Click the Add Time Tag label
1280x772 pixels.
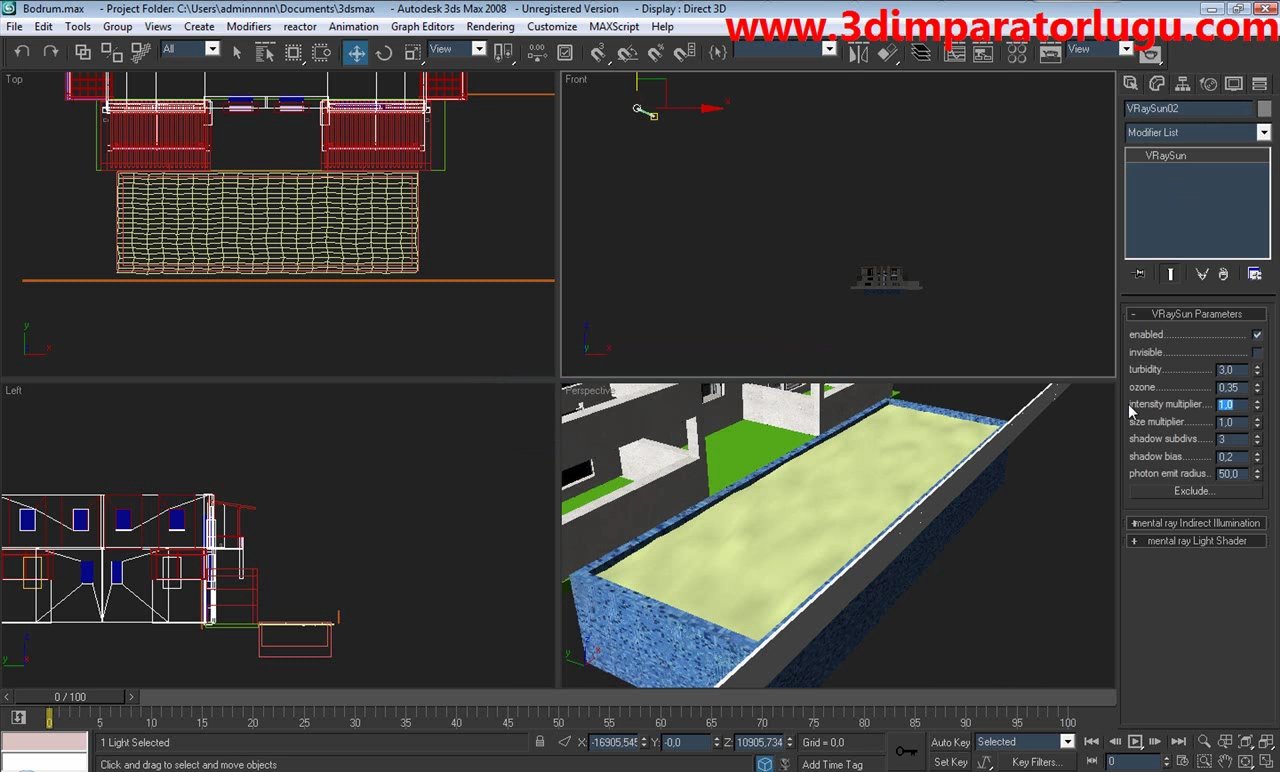point(832,765)
